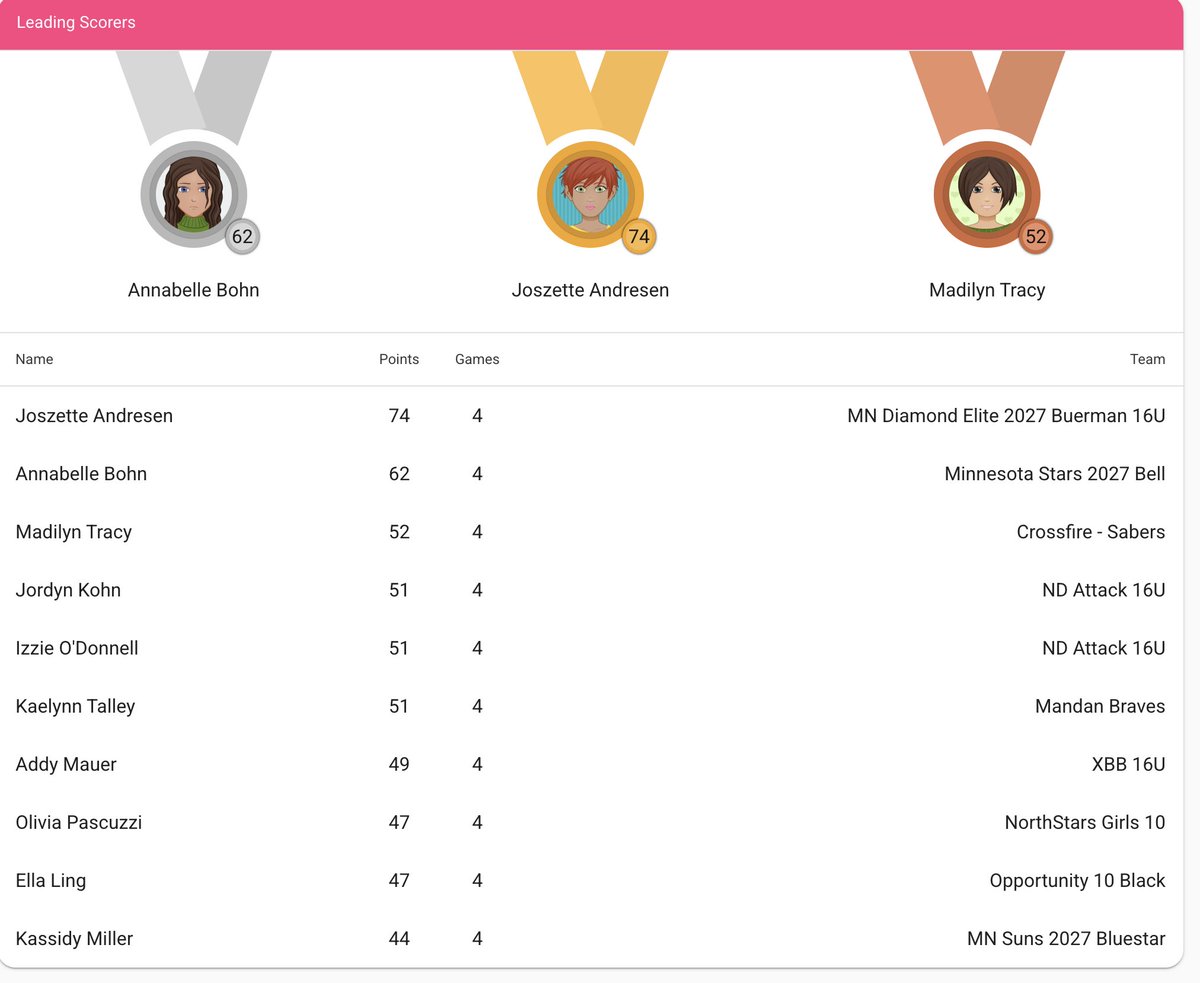Select the name Madilyn Tracy under the bronze medal
The height and width of the screenshot is (983, 1200).
click(x=987, y=290)
